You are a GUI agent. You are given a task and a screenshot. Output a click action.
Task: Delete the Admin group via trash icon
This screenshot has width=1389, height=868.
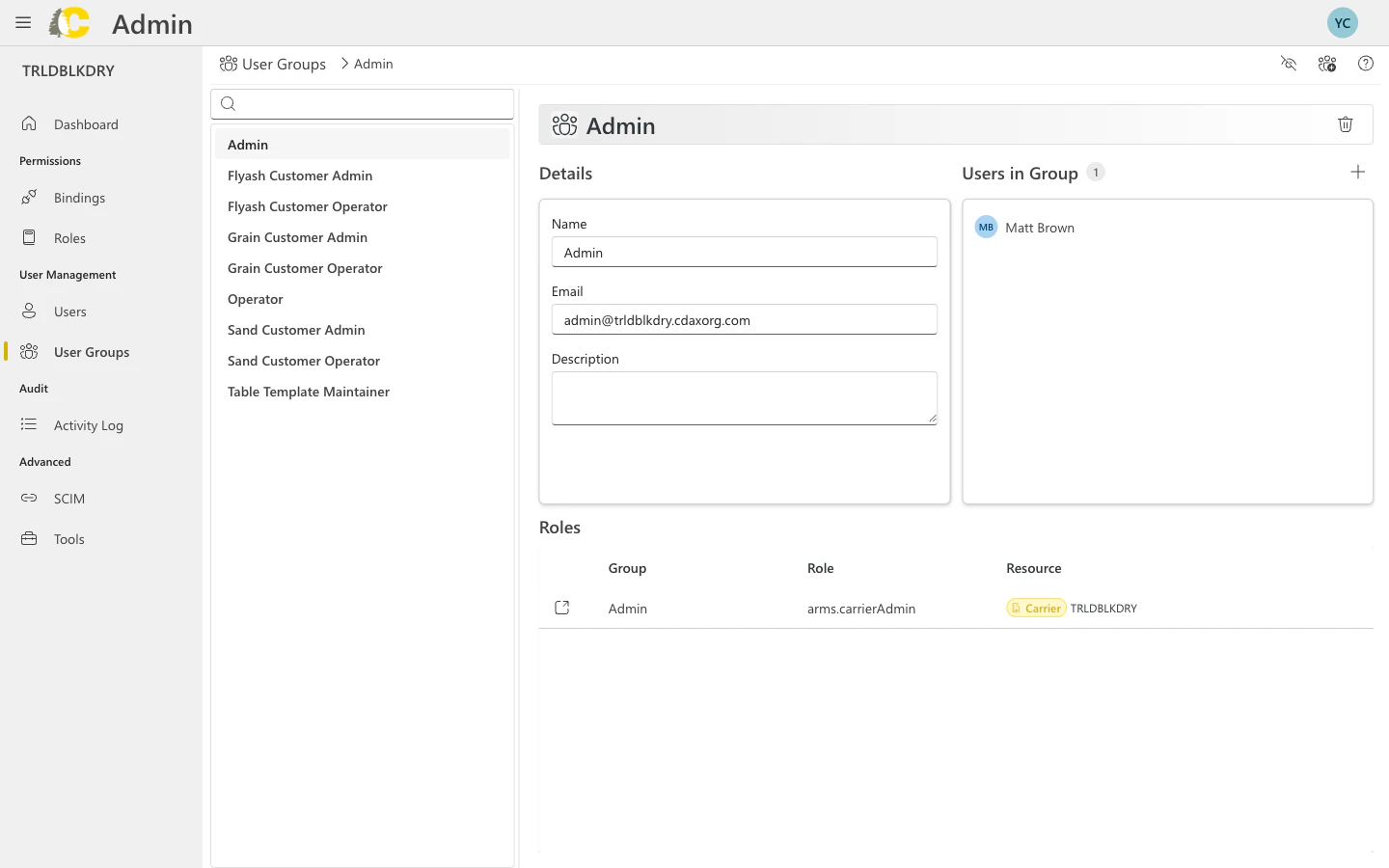coord(1346,124)
